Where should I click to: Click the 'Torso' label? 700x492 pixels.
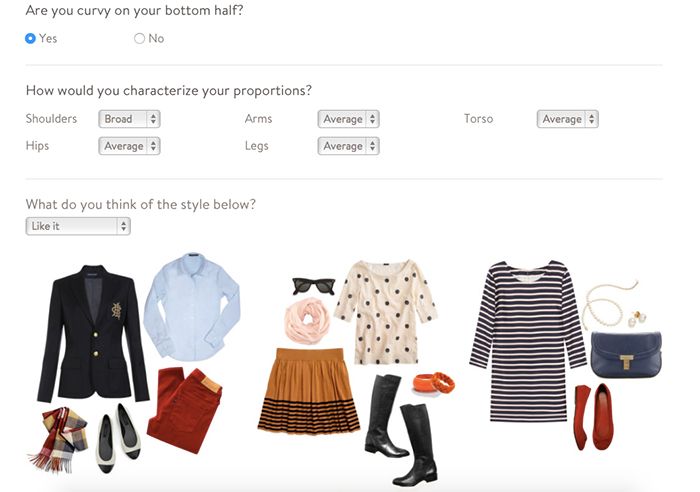coord(478,119)
